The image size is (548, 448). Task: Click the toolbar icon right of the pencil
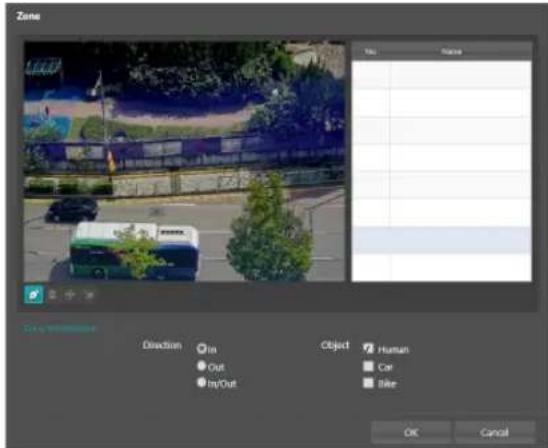coord(53,295)
